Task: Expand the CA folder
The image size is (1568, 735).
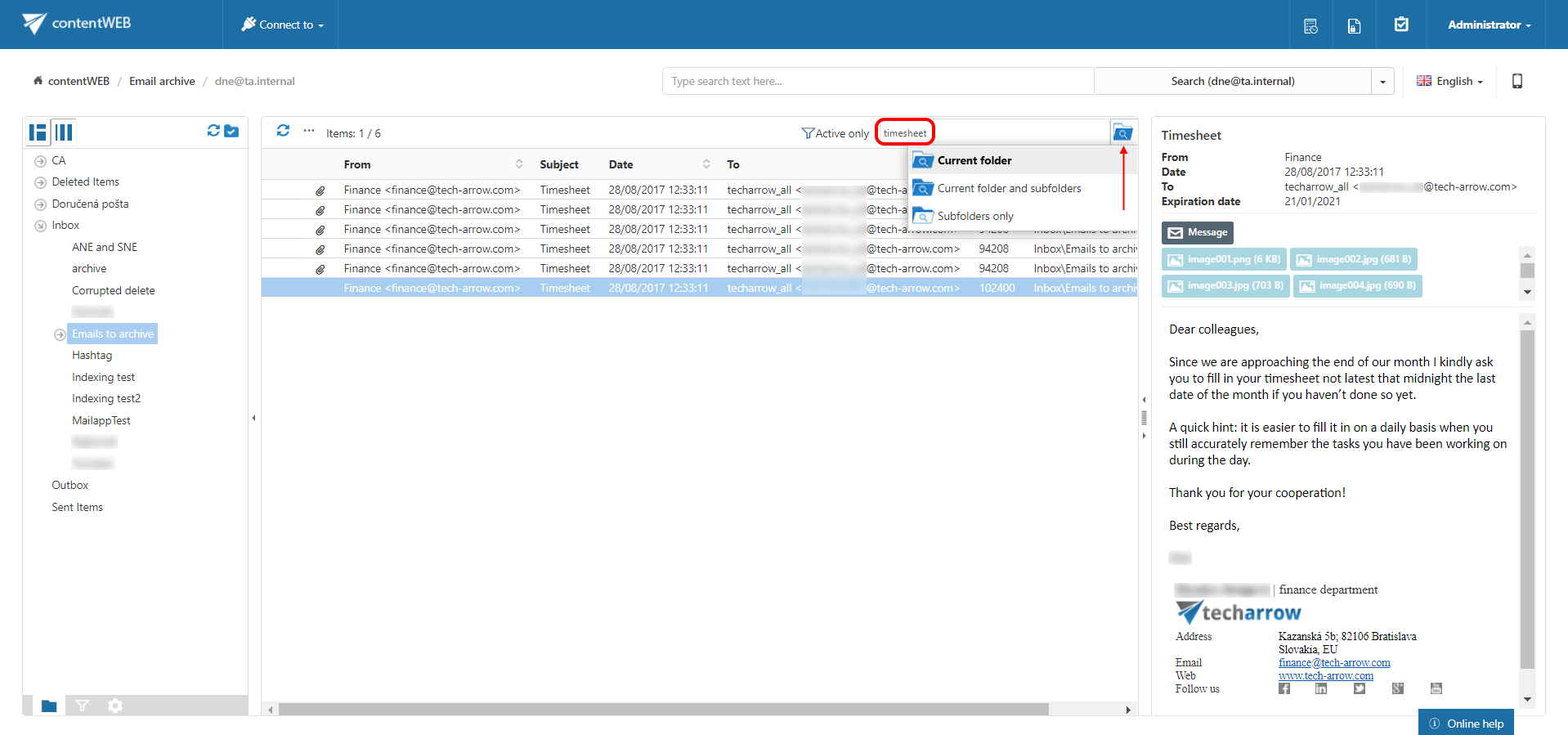Action: (40, 161)
